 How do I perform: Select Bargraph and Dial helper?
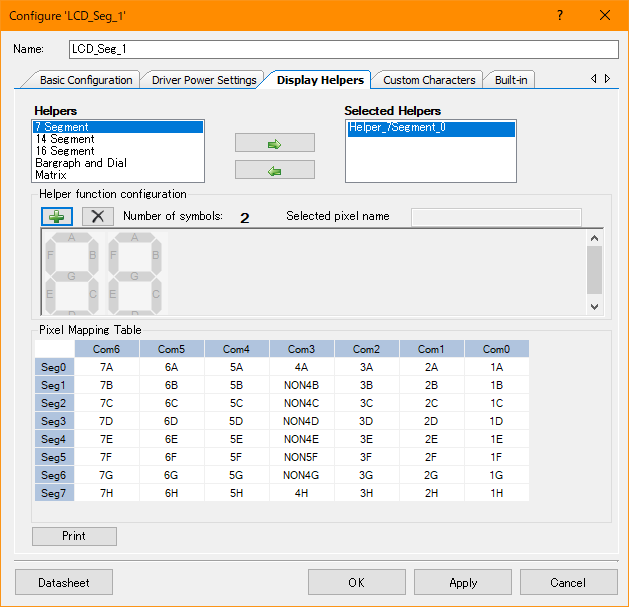coord(118,163)
